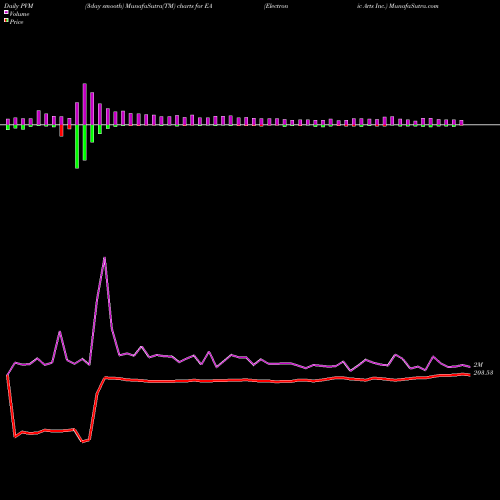
Task: Click the green-red Price legend swatch
Action: 6,21
